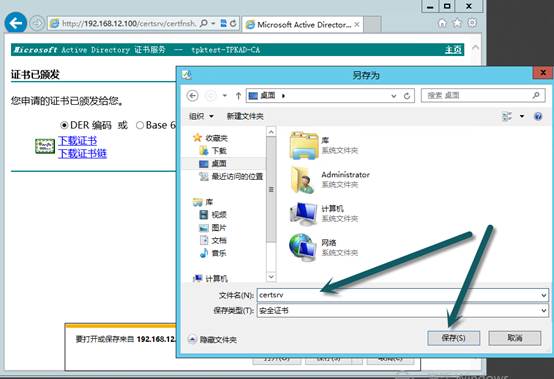Viewport: 554px width, 379px height.
Task: Refresh the 桌面 folder listing
Action: coord(407,96)
